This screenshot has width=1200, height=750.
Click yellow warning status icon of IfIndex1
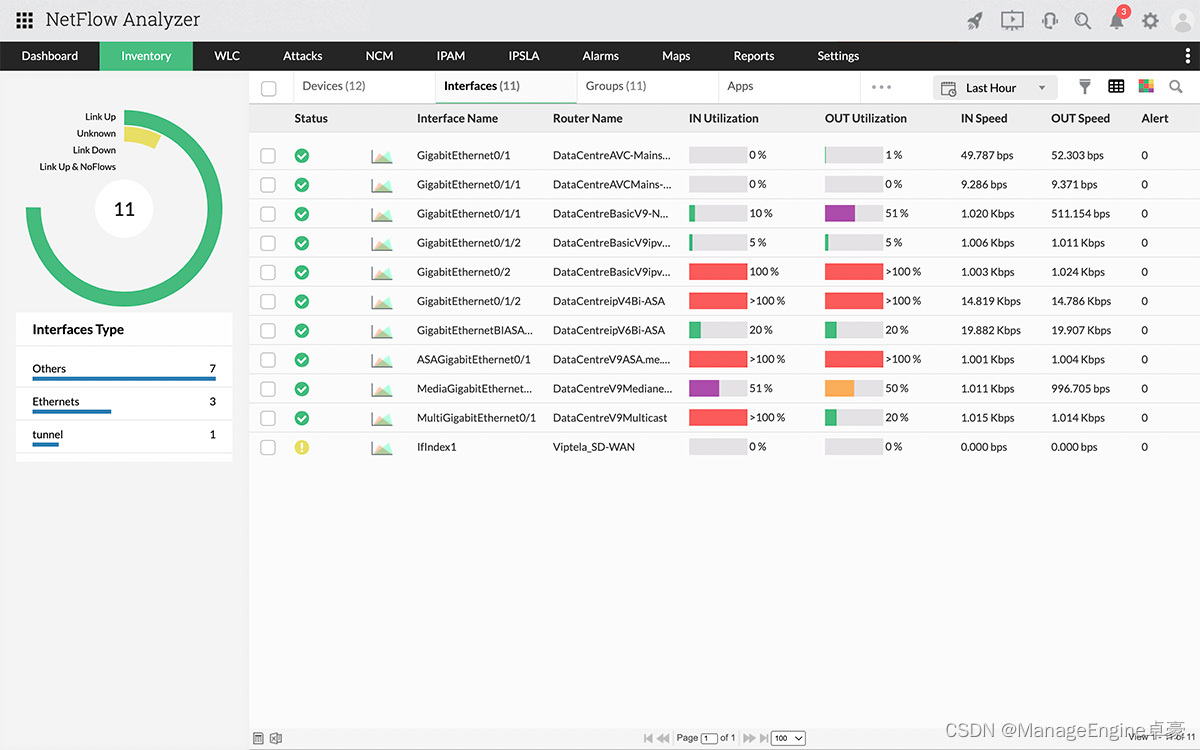point(302,447)
